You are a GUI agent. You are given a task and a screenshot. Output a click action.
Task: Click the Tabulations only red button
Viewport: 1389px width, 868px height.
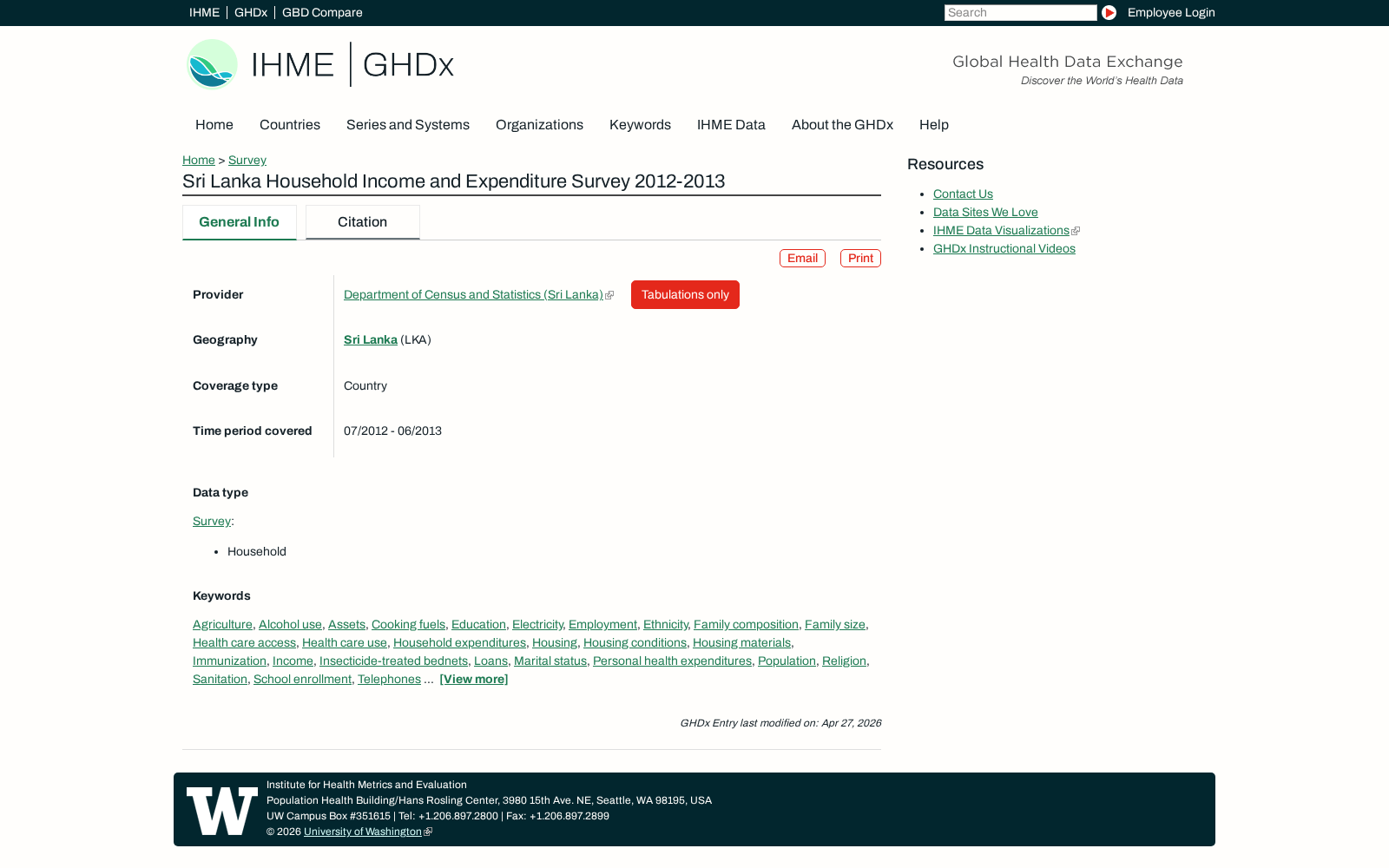click(x=685, y=294)
